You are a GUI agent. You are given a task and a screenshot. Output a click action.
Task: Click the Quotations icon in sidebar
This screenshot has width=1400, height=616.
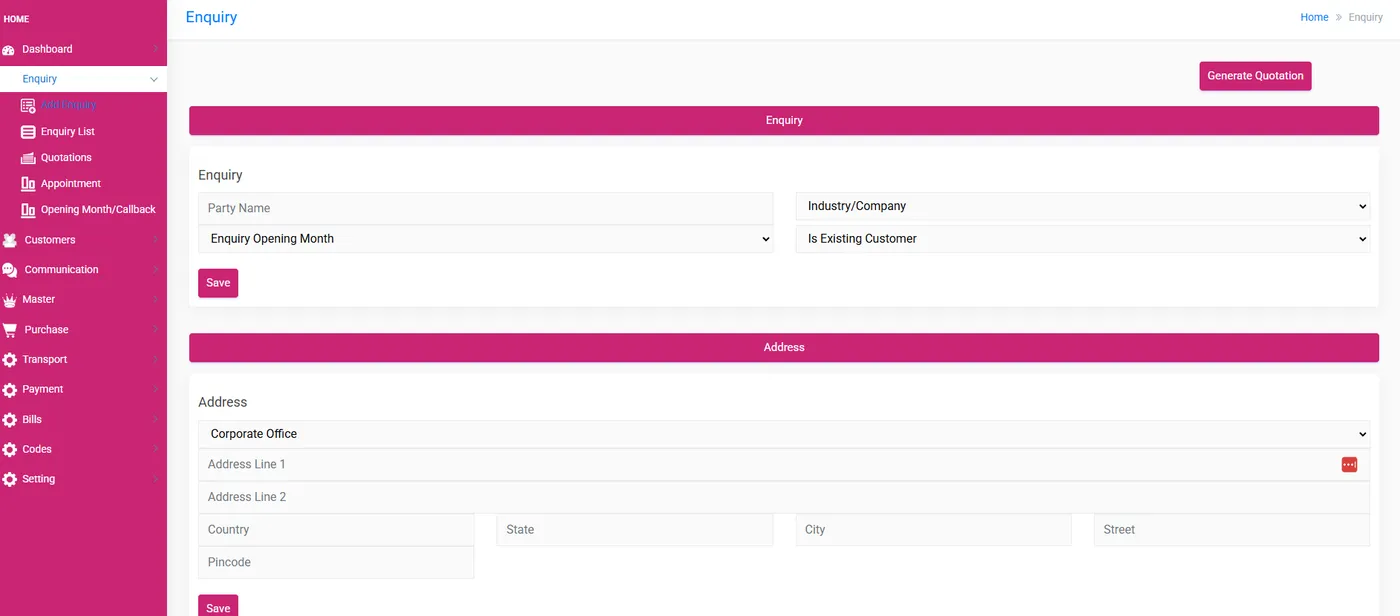[28, 158]
